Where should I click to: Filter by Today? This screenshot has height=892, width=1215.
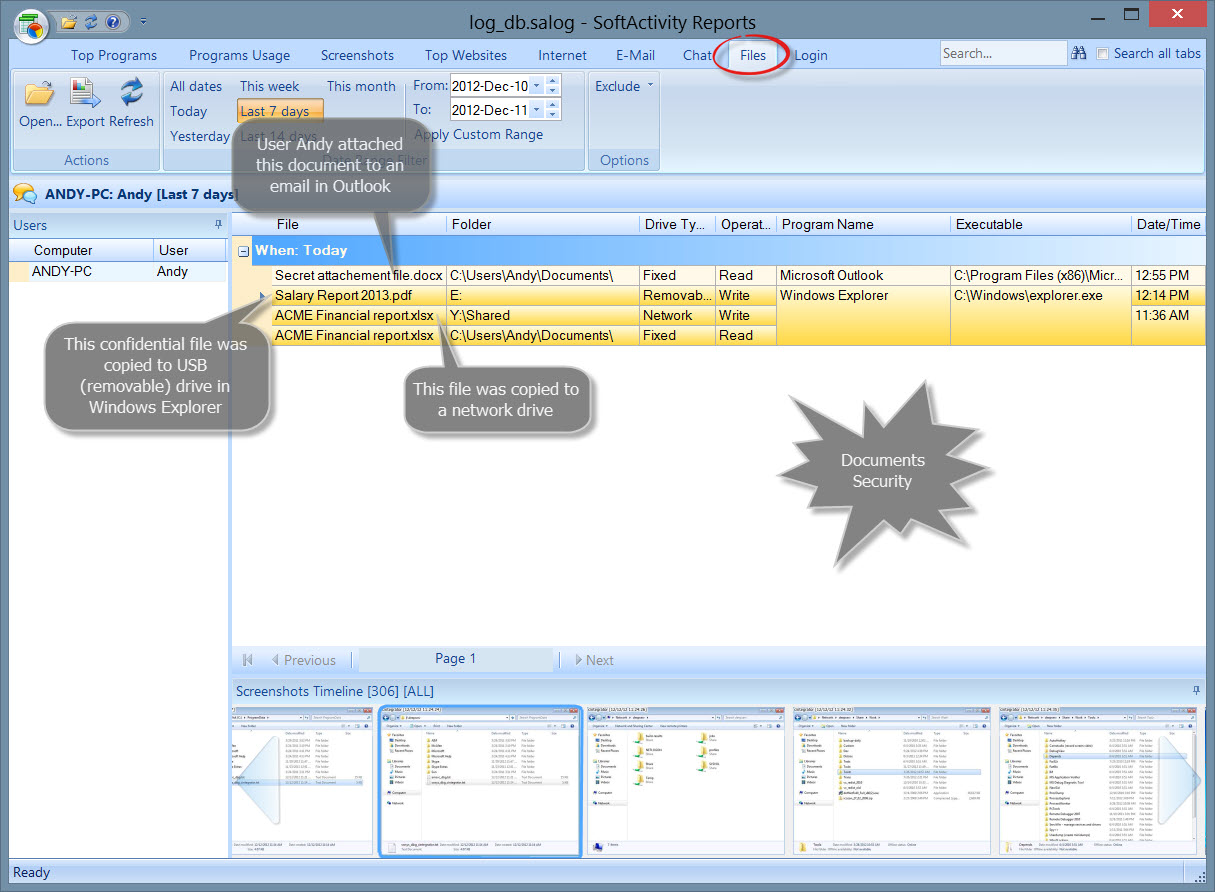tap(189, 111)
